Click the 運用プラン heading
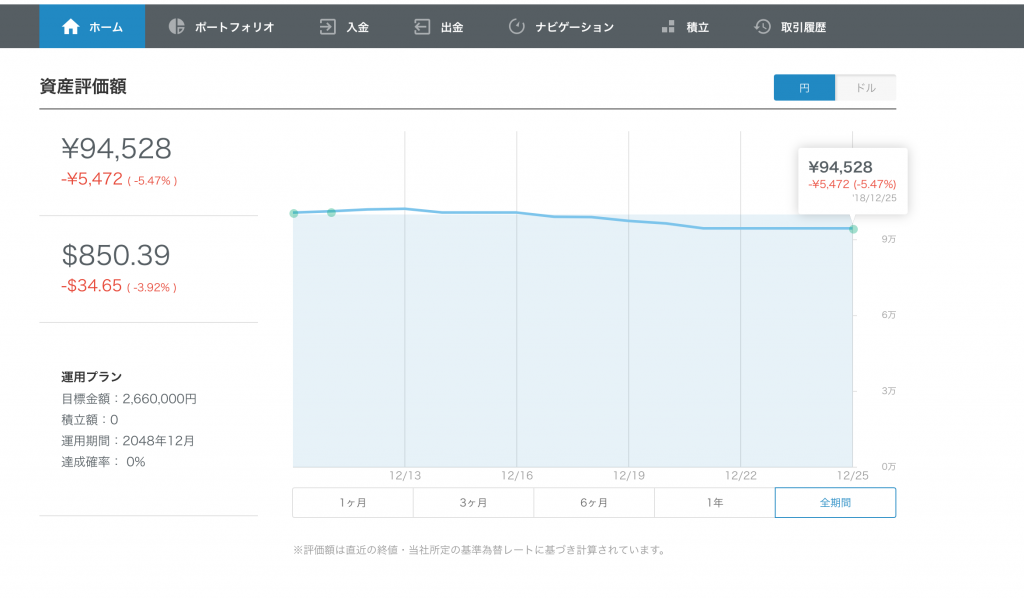 pos(91,377)
